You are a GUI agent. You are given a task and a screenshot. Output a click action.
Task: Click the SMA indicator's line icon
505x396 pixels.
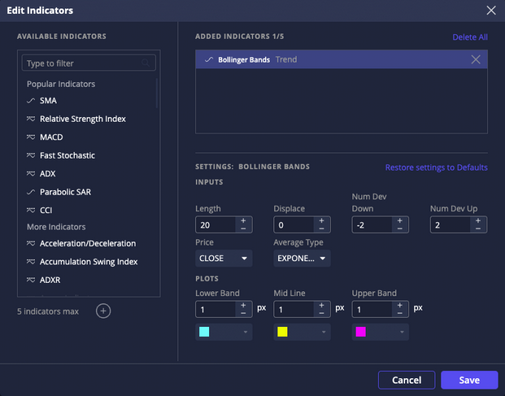[31, 101]
